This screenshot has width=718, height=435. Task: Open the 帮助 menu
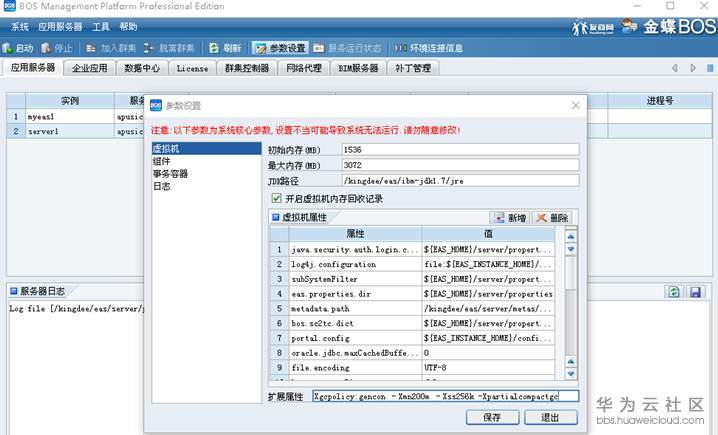coord(128,27)
